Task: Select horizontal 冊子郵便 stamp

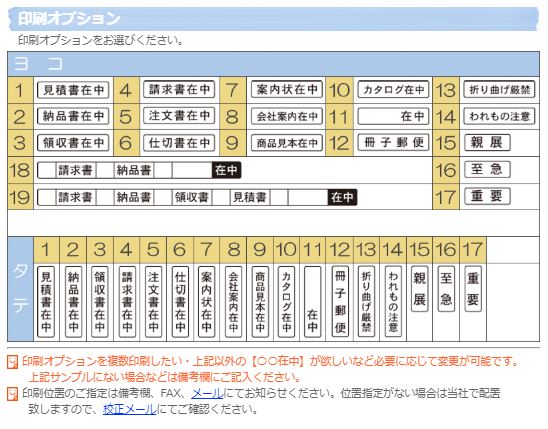Action: [393, 143]
